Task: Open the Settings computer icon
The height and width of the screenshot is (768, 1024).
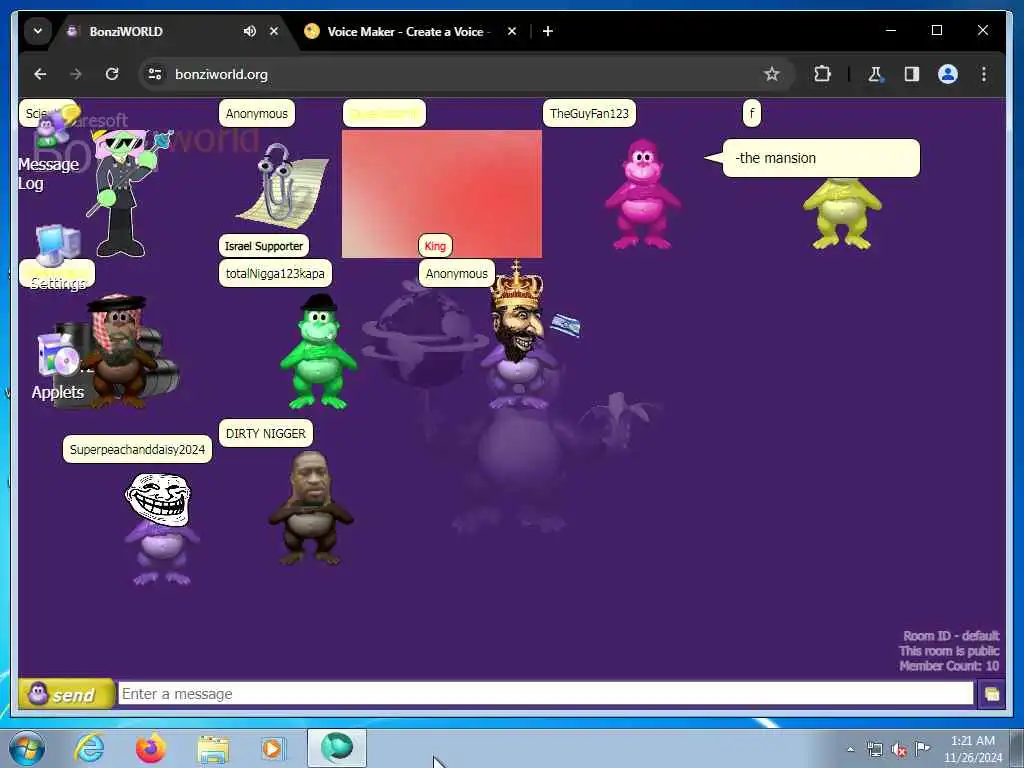Action: (57, 245)
